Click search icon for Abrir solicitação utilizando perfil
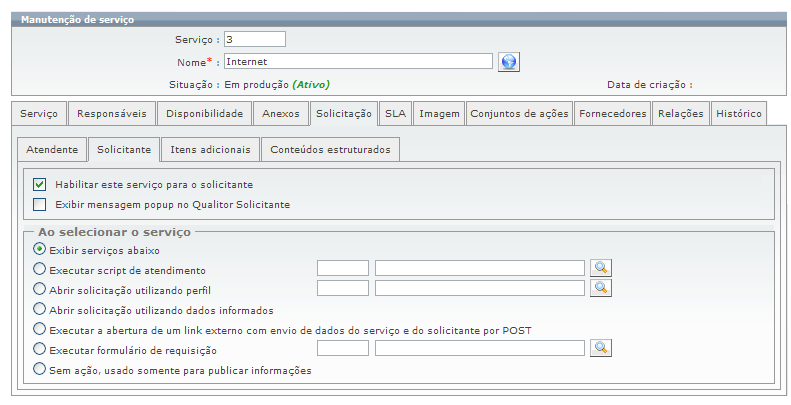The image size is (791, 405). click(x=600, y=288)
